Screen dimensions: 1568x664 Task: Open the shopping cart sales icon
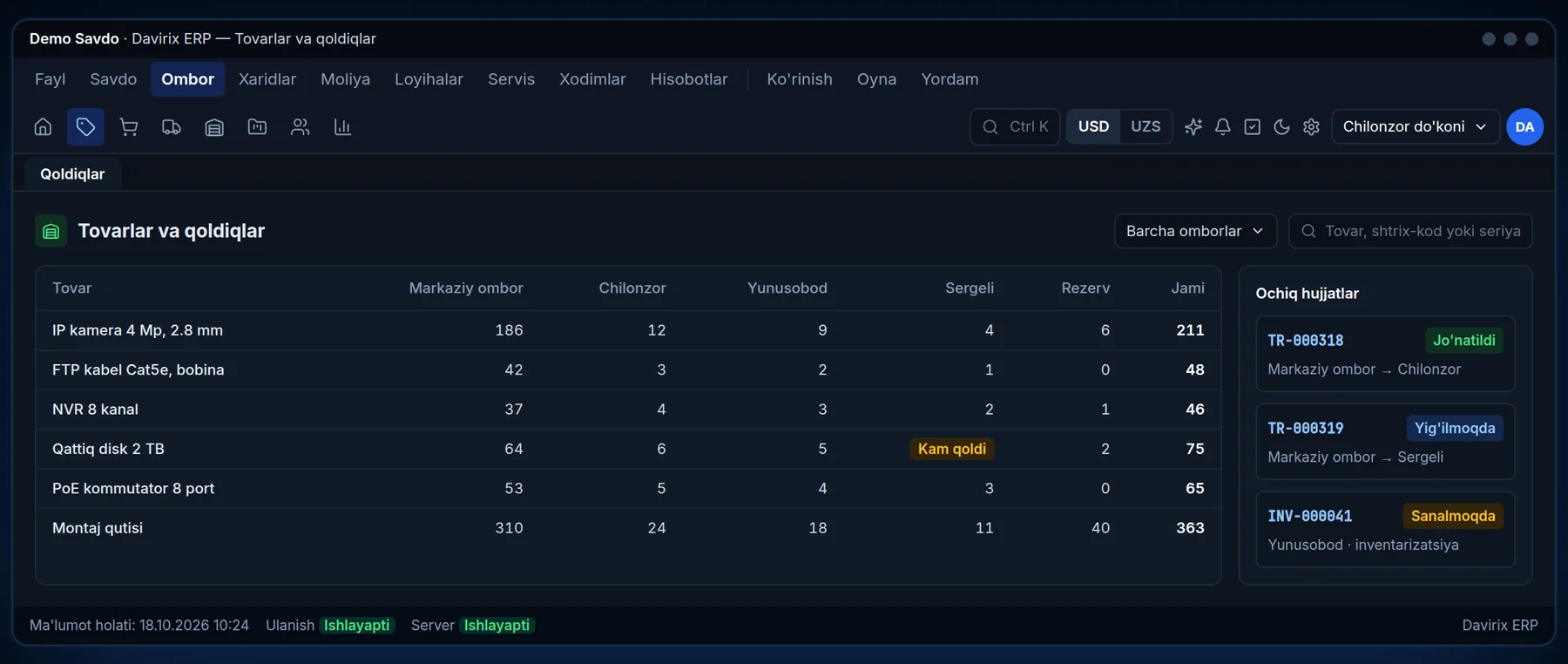(128, 127)
